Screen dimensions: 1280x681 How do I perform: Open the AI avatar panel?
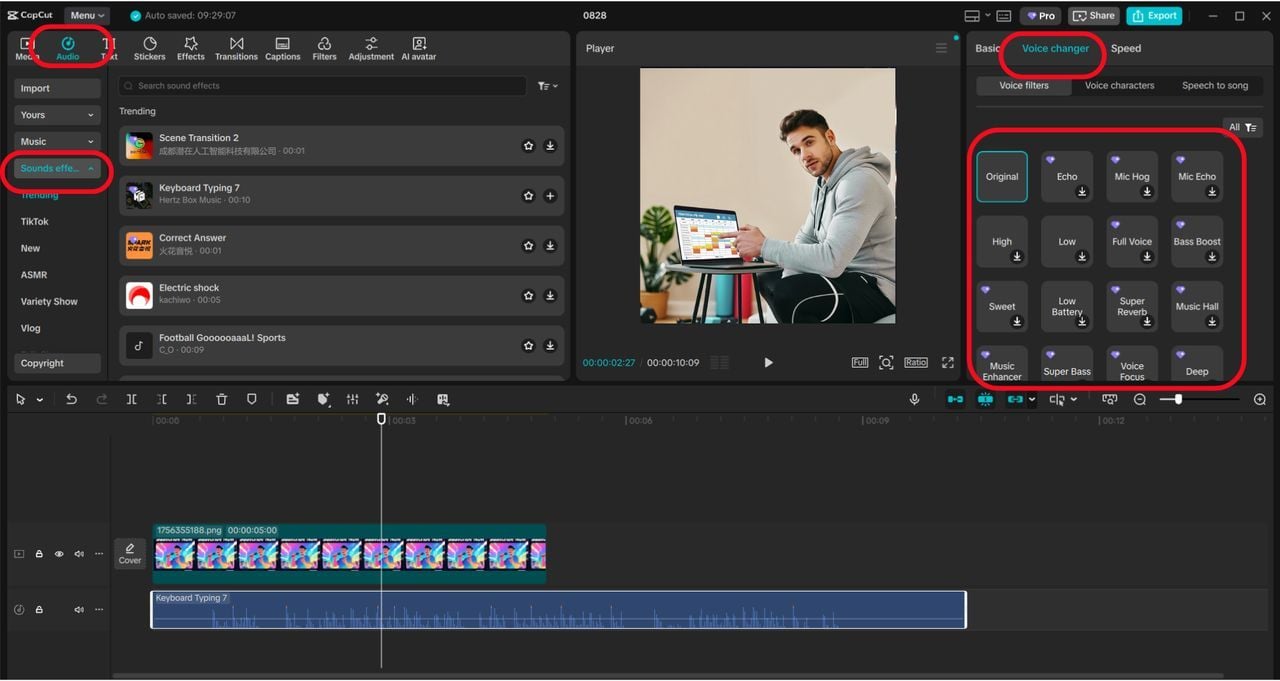click(419, 49)
